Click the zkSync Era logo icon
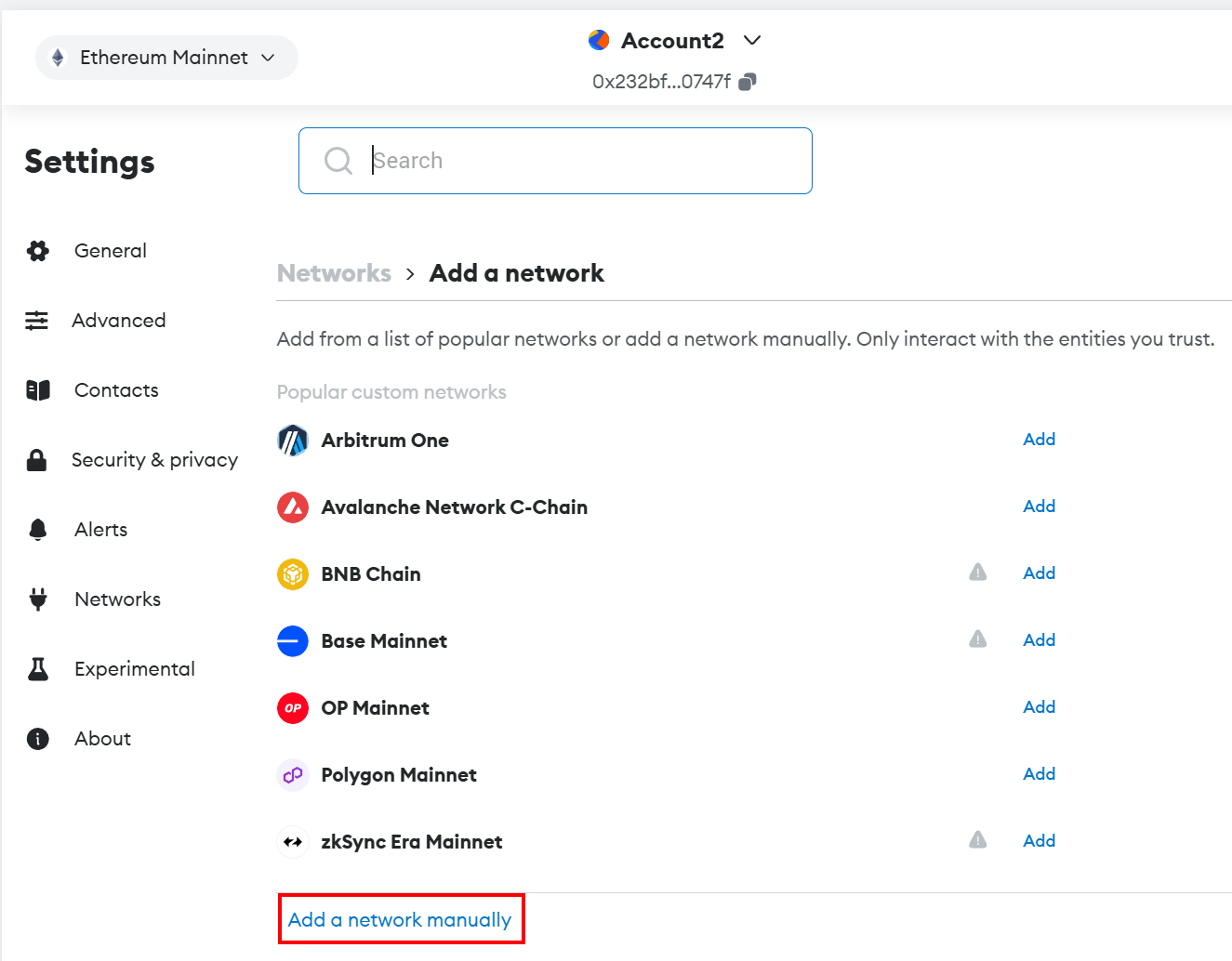The image size is (1232, 961). click(293, 842)
